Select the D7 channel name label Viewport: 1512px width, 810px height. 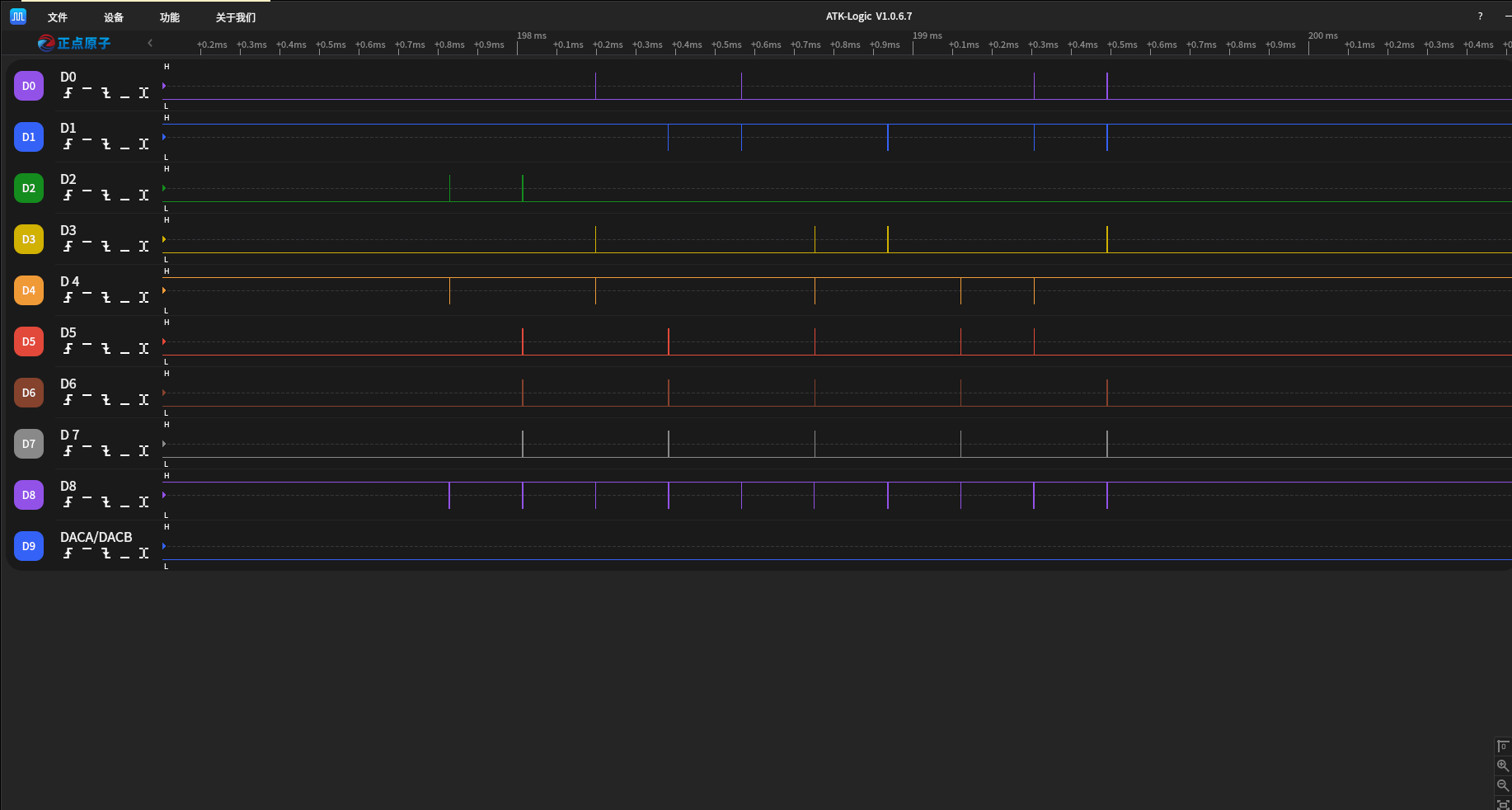click(x=69, y=435)
